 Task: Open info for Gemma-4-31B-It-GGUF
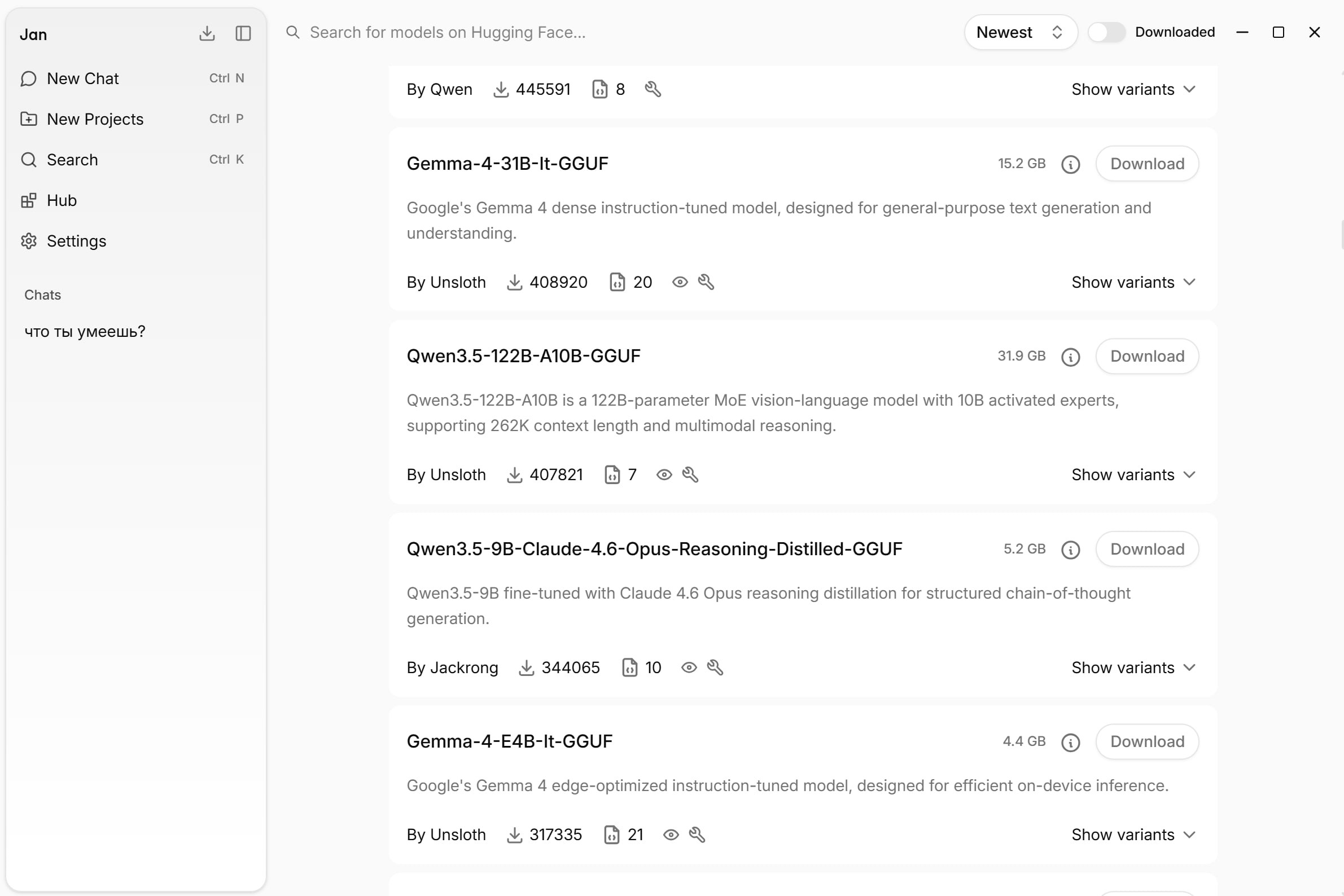click(1070, 165)
